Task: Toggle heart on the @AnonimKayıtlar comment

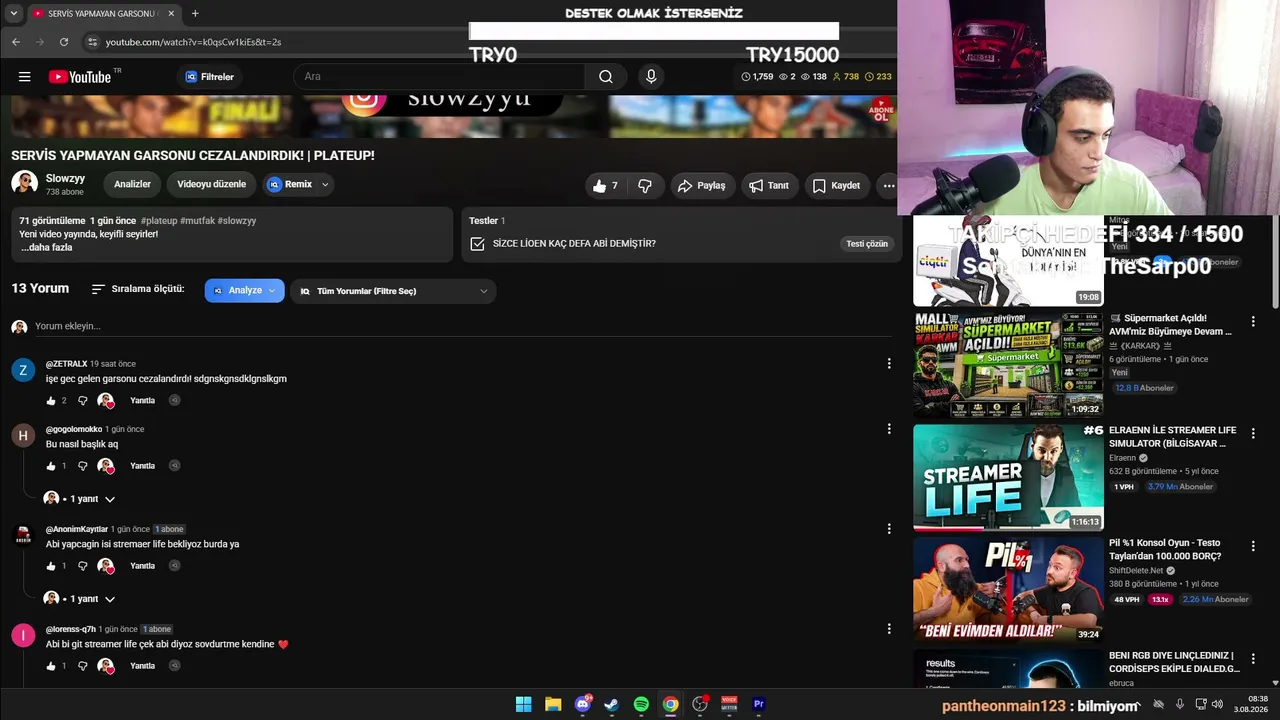Action: tap(106, 566)
